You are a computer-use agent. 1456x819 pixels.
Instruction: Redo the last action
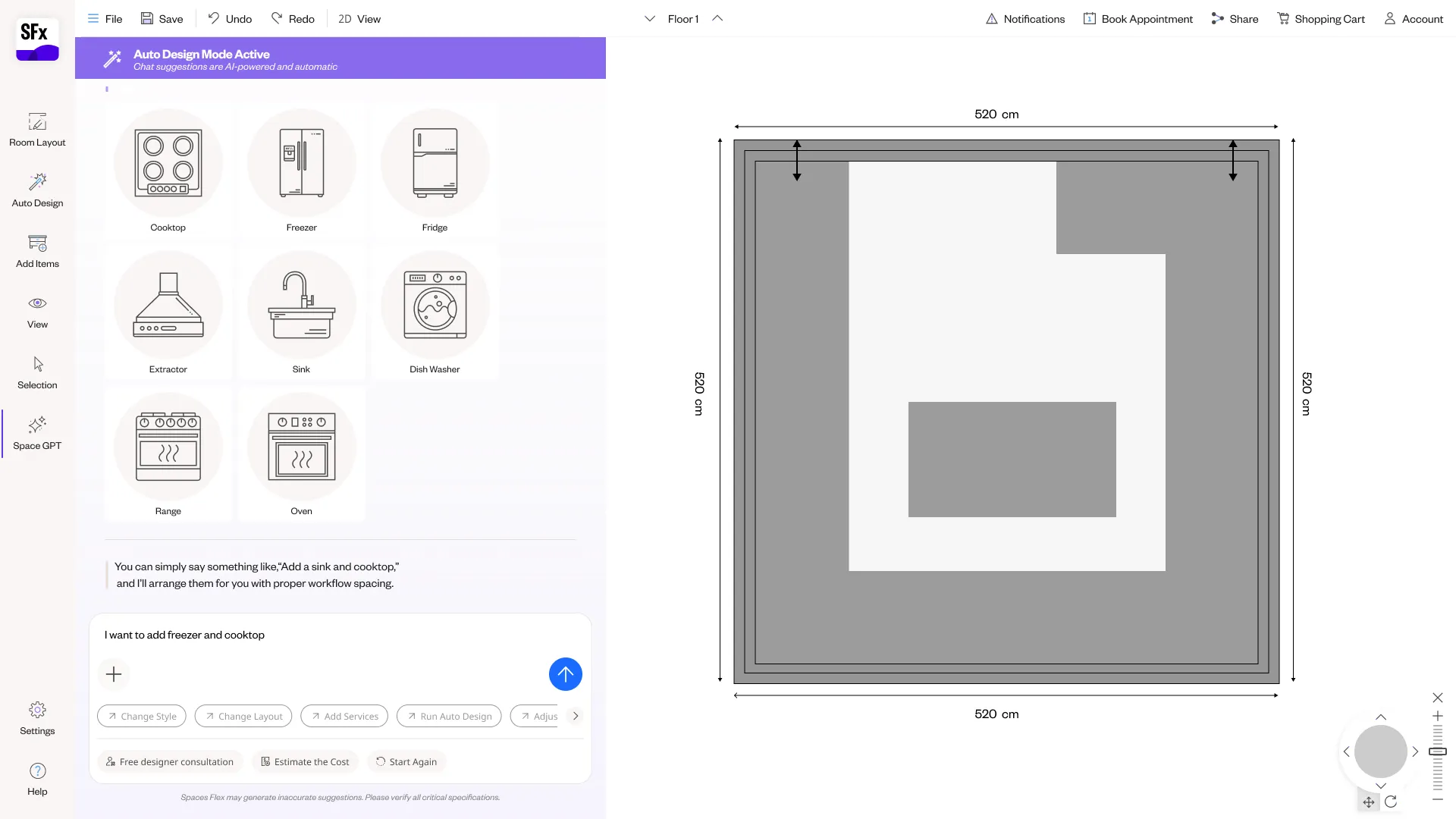[293, 19]
